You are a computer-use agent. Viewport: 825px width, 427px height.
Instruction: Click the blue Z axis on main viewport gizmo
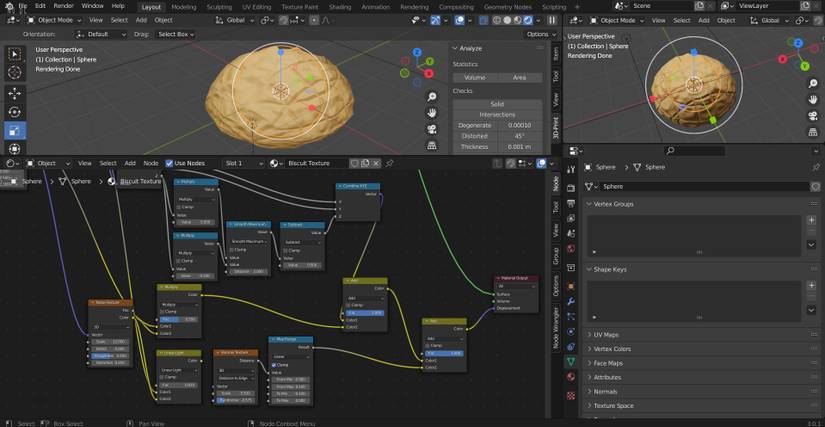(417, 52)
